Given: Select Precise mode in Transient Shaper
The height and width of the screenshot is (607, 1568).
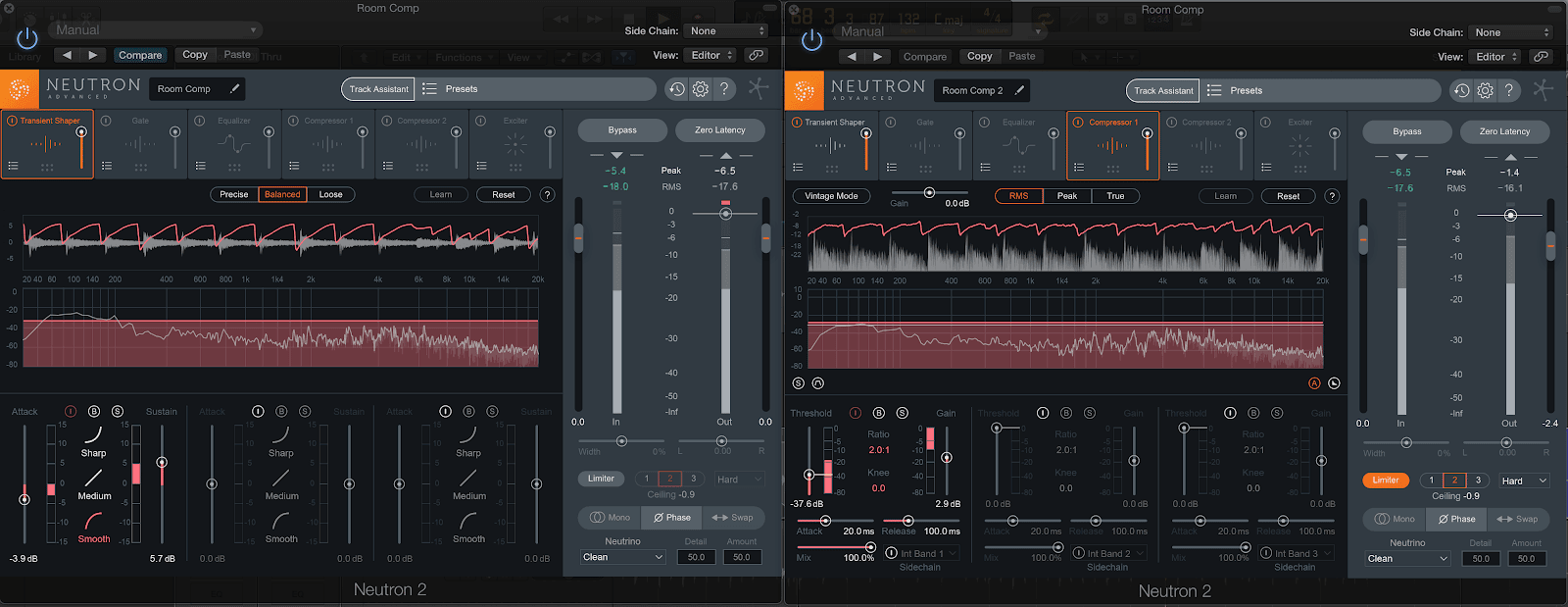Looking at the screenshot, I should coord(234,194).
